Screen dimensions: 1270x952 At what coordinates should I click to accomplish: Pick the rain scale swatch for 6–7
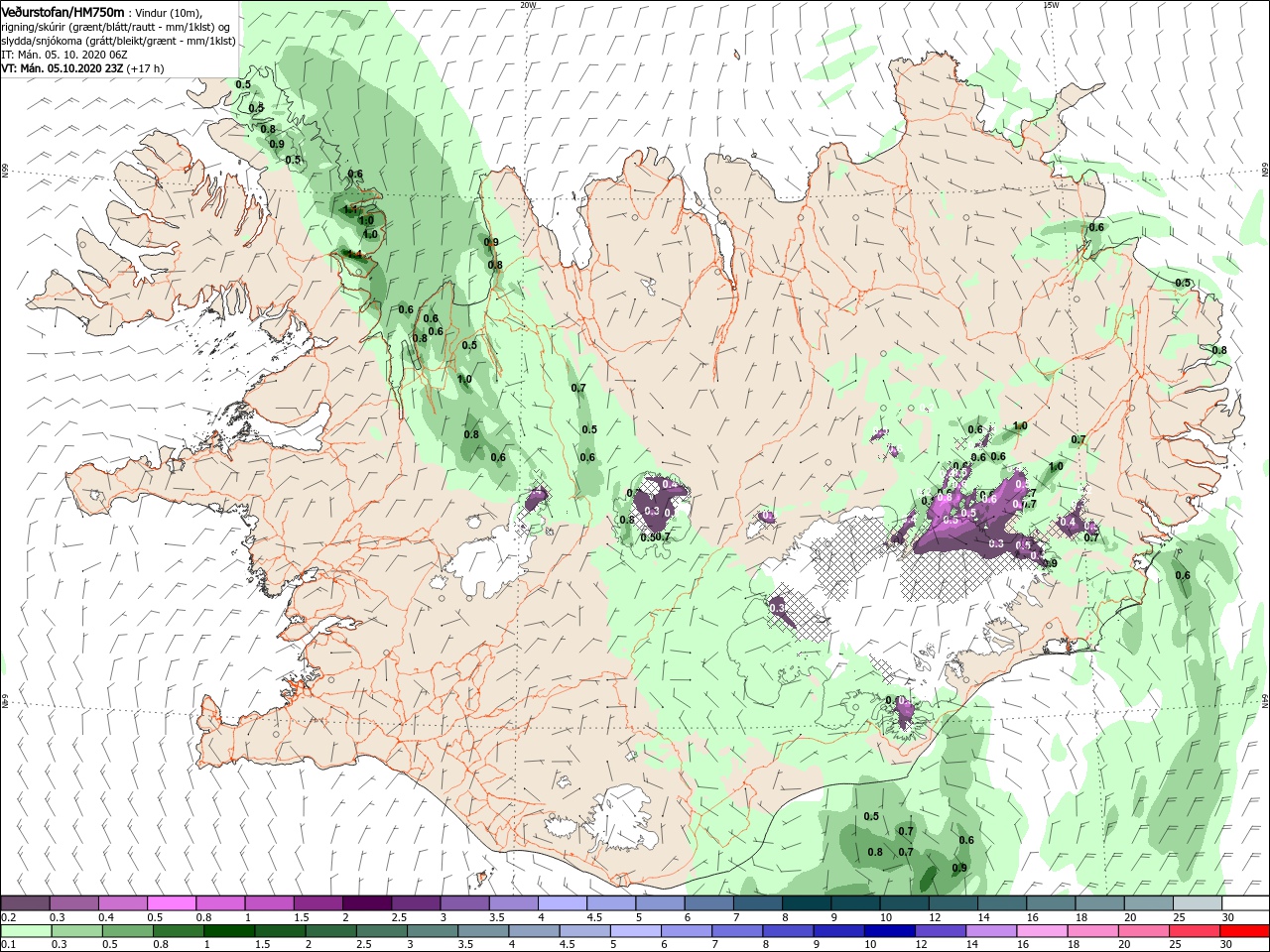[x=686, y=931]
